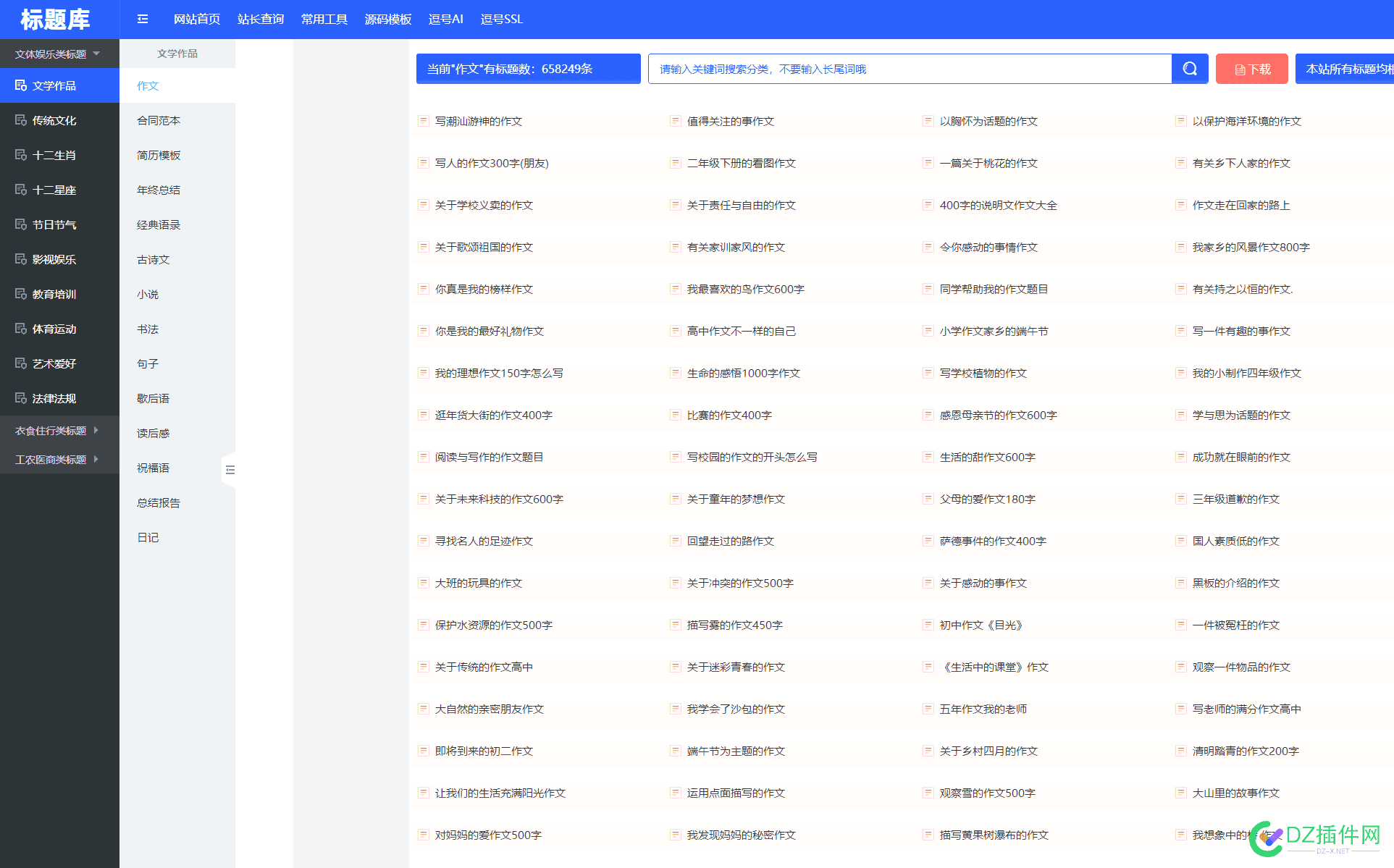
Task: Click the icon next to 影视娱乐
Action: tap(21, 259)
